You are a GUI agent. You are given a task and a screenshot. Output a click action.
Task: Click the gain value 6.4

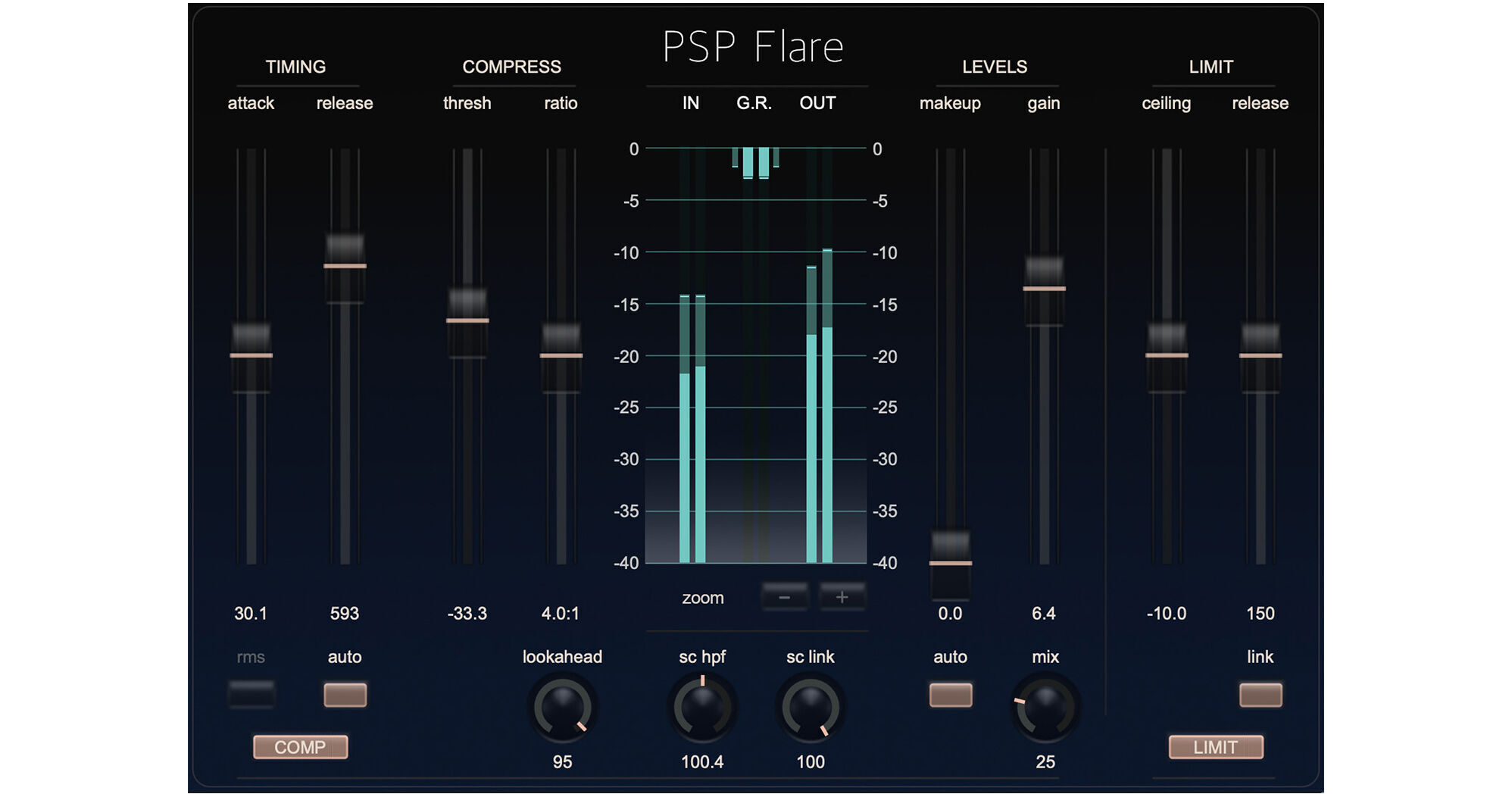(x=1044, y=613)
